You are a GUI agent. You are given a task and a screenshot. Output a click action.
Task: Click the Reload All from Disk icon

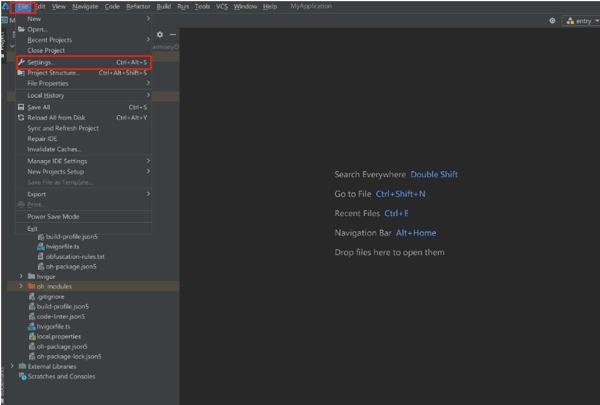coord(21,117)
